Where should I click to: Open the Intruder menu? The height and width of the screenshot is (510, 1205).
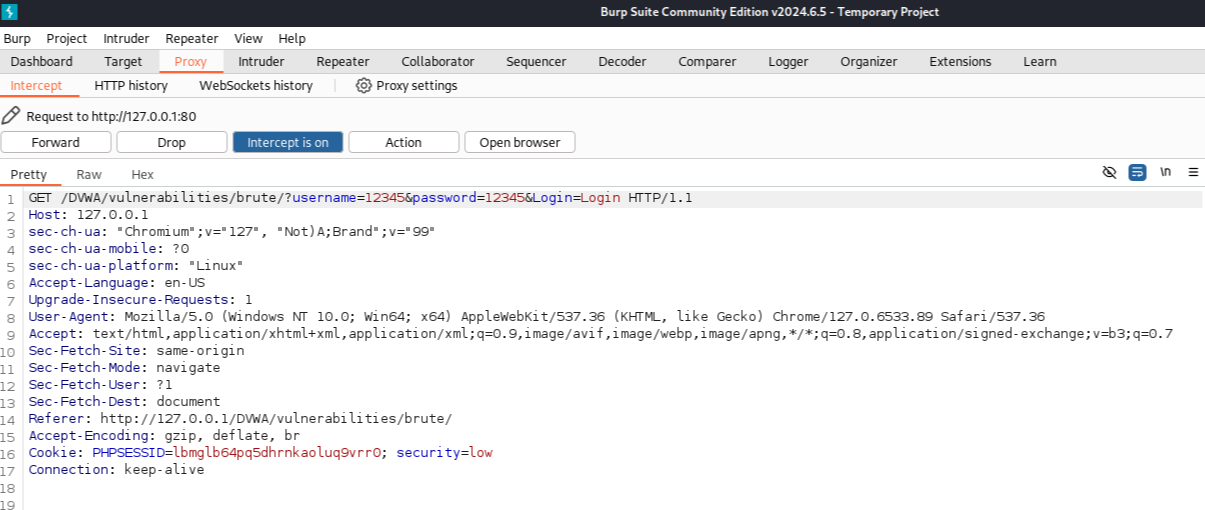coord(126,38)
